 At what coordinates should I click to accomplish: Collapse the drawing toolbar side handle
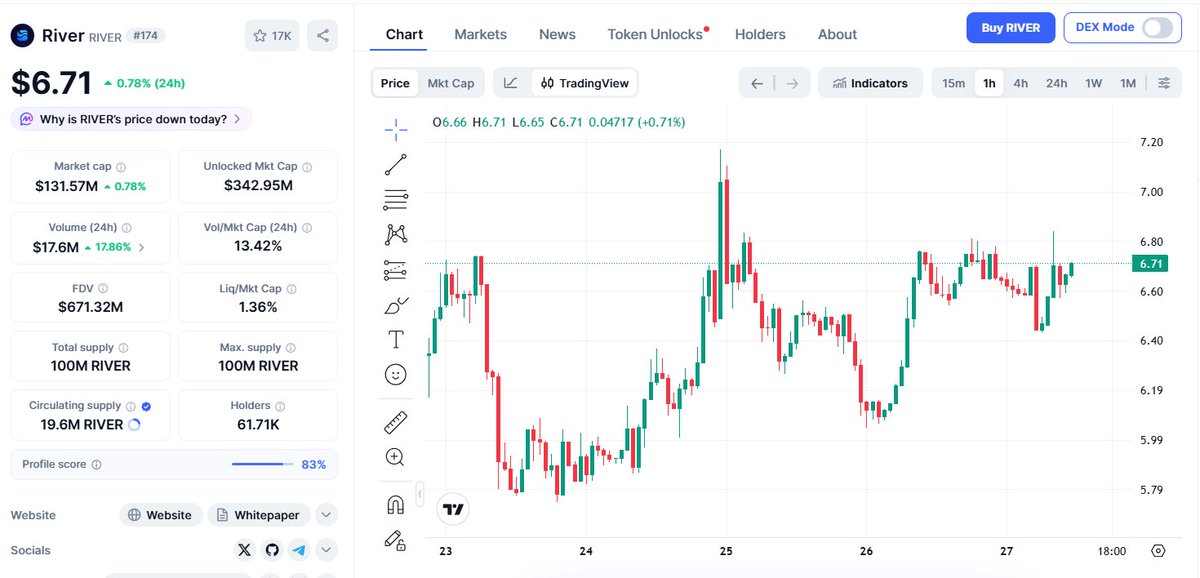420,494
